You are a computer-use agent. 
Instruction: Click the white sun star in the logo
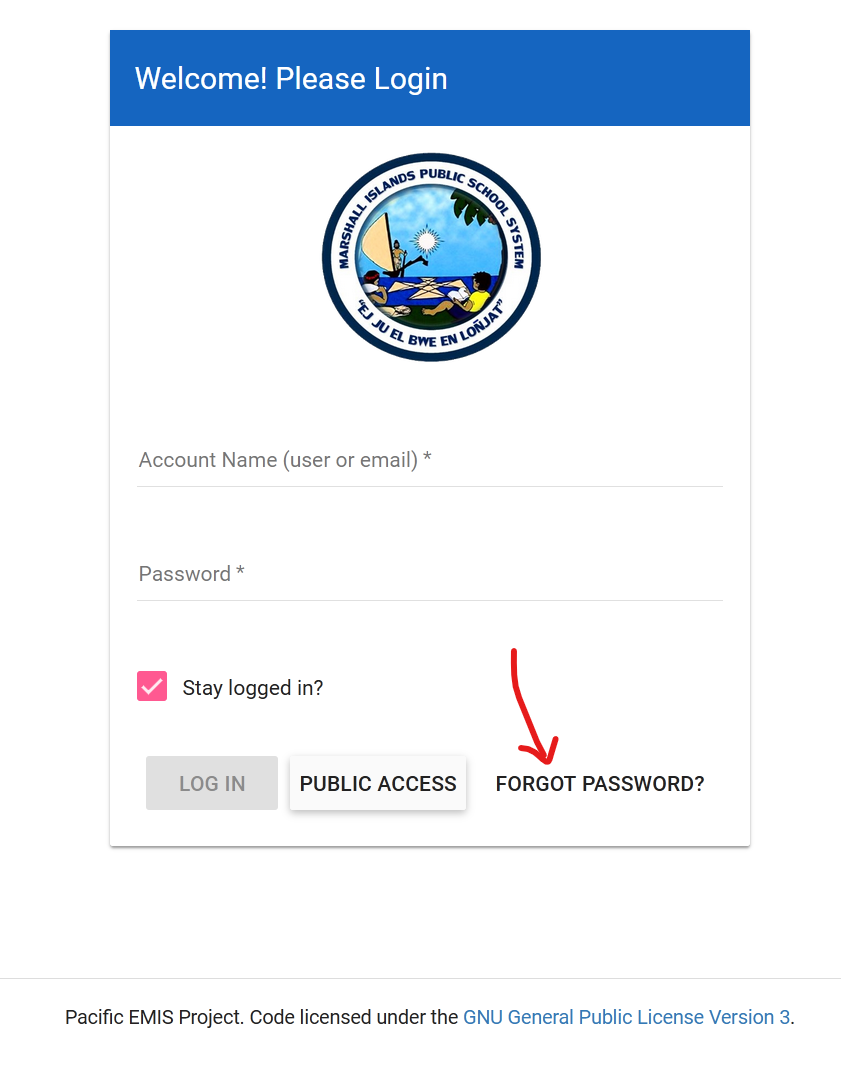point(426,240)
